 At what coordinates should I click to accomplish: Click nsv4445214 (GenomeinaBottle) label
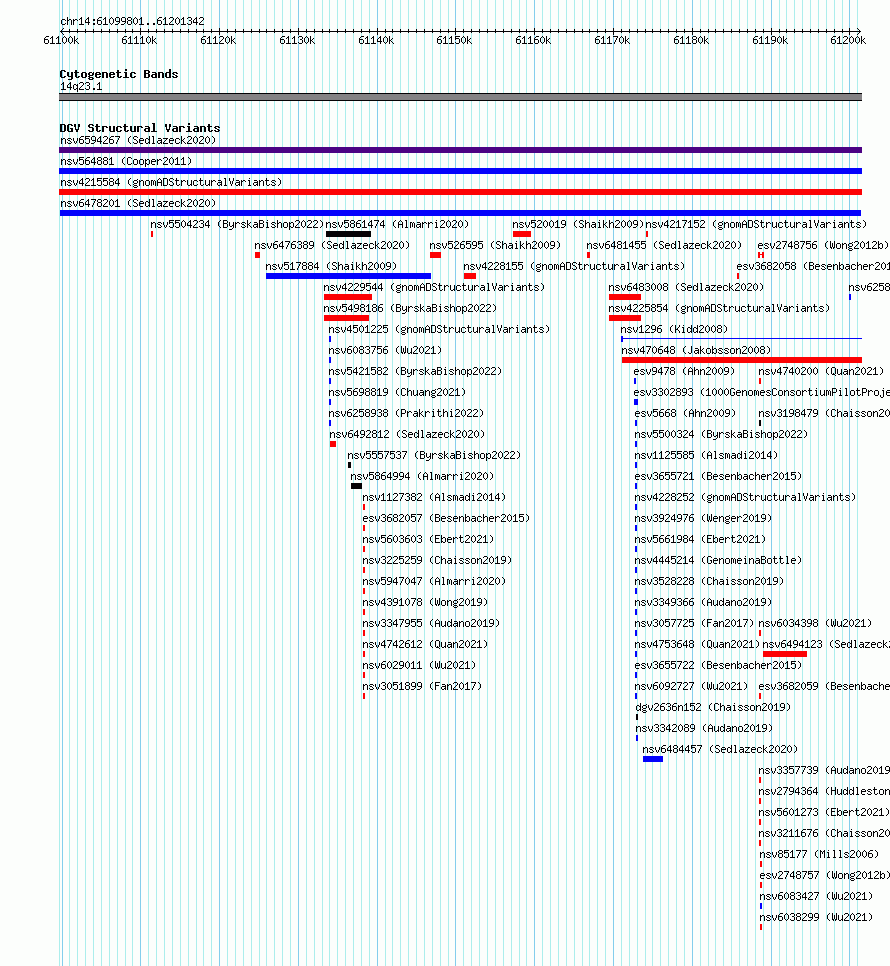click(718, 559)
